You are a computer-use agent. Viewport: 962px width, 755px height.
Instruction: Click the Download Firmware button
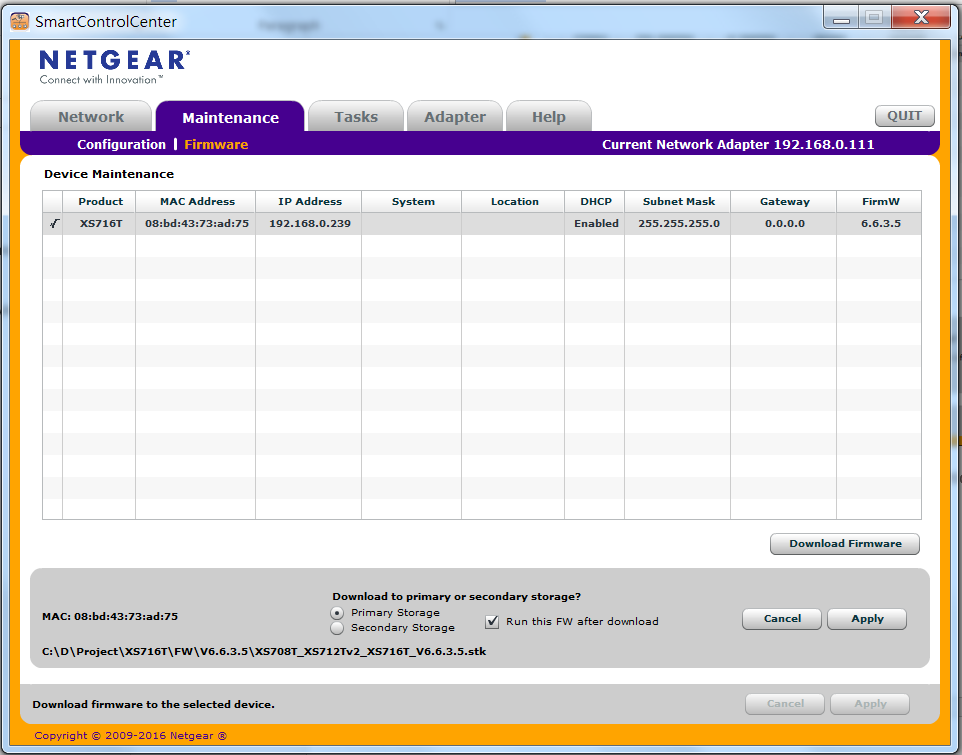coord(845,544)
